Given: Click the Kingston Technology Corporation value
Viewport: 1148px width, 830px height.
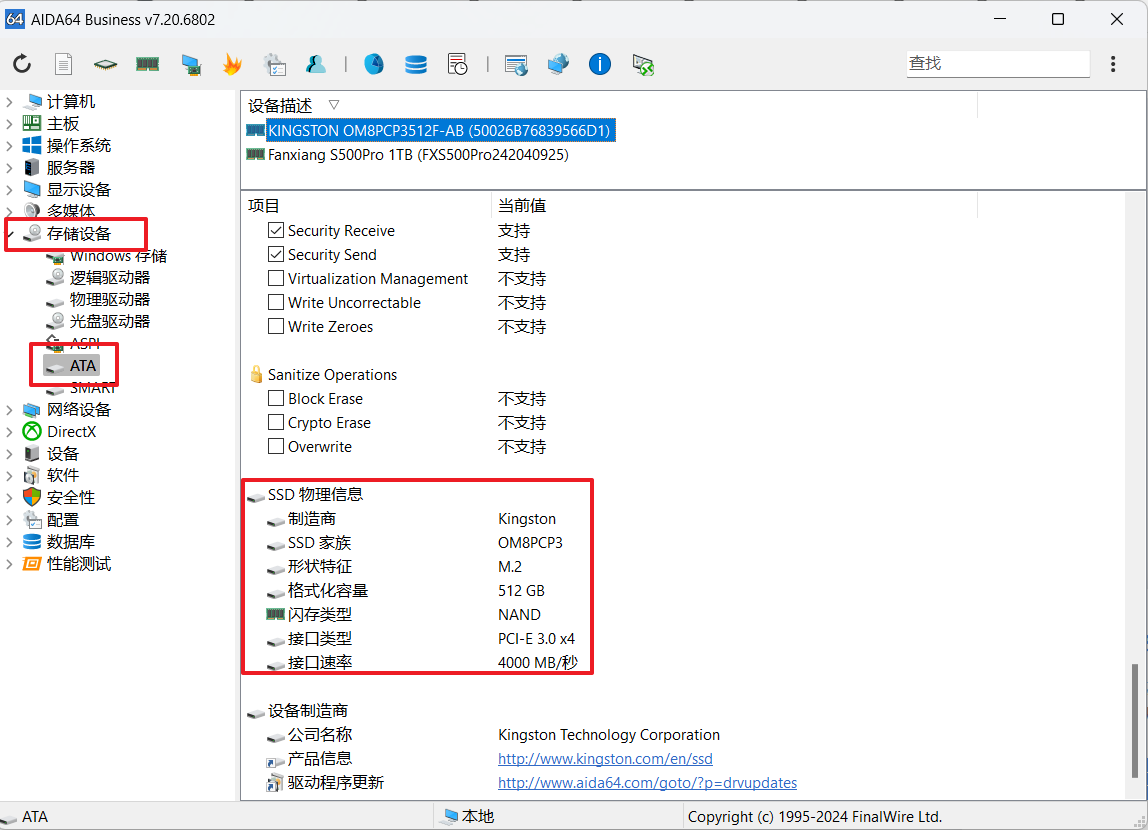Looking at the screenshot, I should tap(608, 735).
